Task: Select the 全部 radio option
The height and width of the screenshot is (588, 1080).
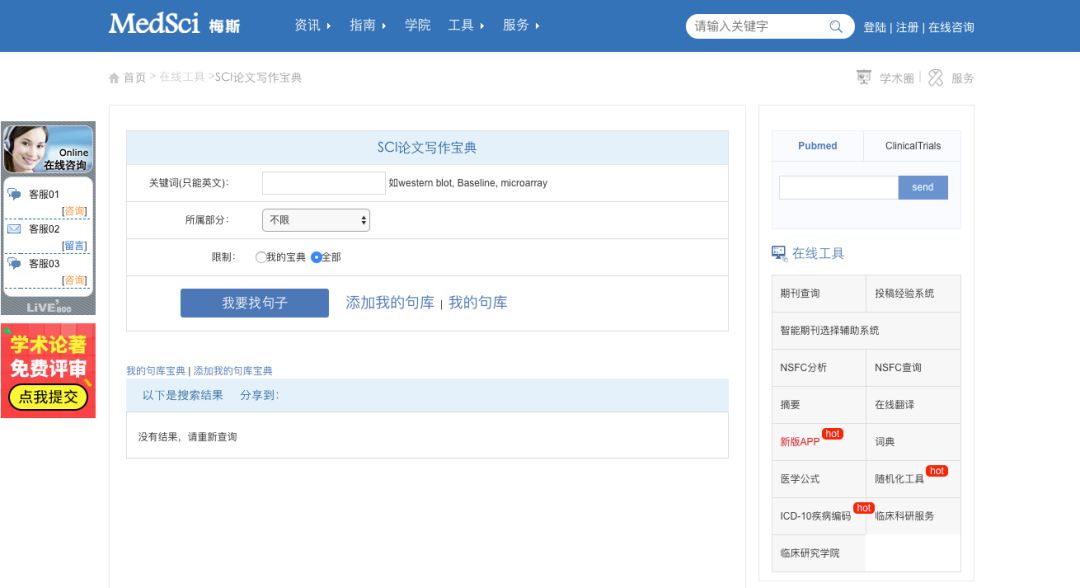Action: [x=315, y=257]
